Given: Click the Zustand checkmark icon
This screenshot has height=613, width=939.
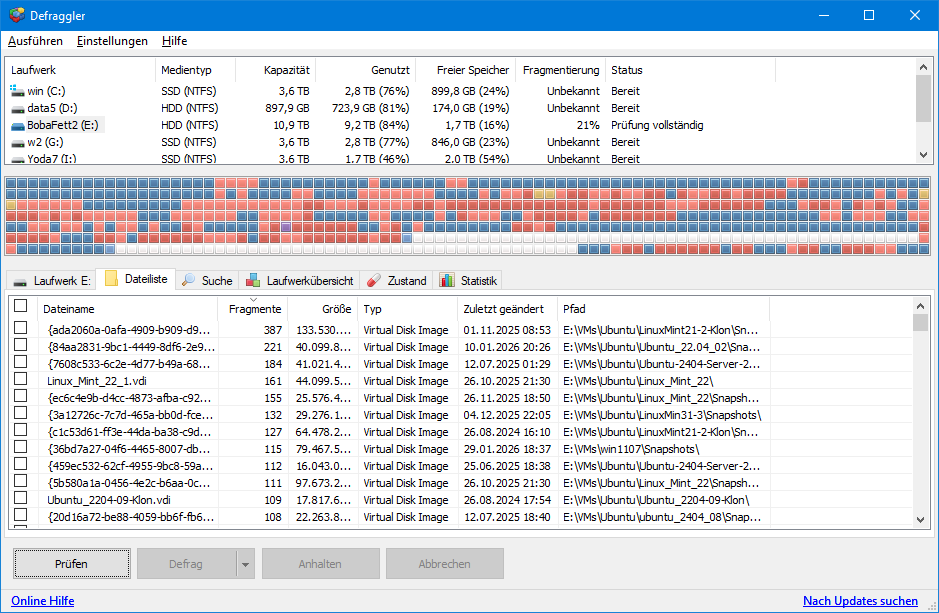Looking at the screenshot, I should tap(374, 280).
